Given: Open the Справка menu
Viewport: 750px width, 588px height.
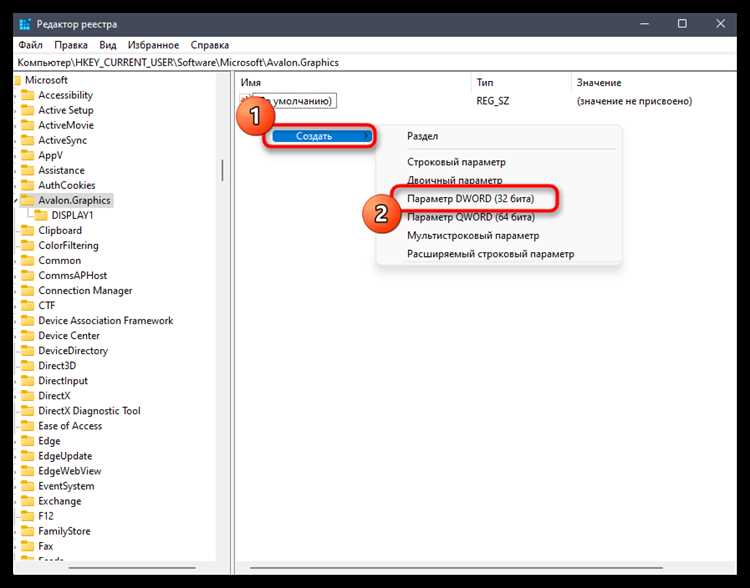Looking at the screenshot, I should coord(210,45).
